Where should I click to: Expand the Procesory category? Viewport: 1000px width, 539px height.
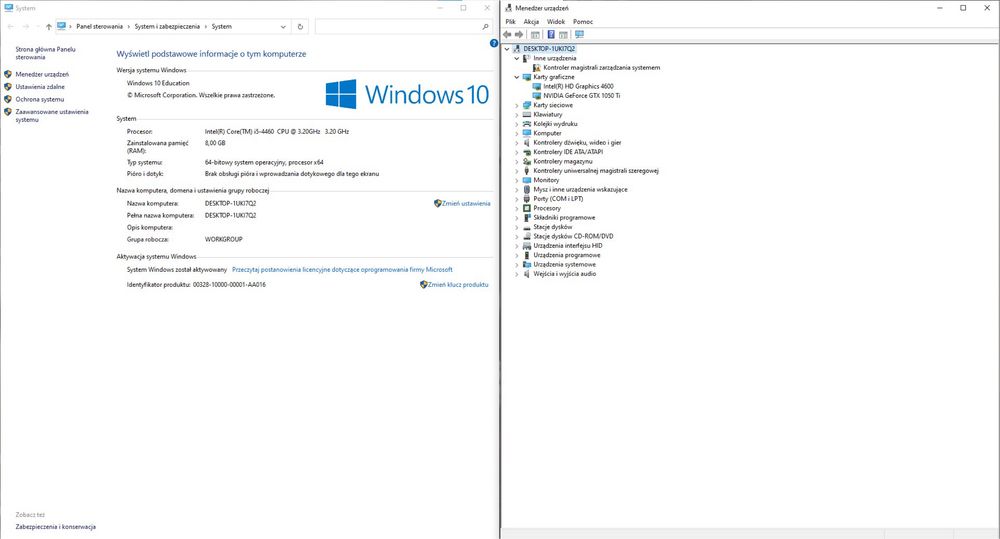pos(517,209)
